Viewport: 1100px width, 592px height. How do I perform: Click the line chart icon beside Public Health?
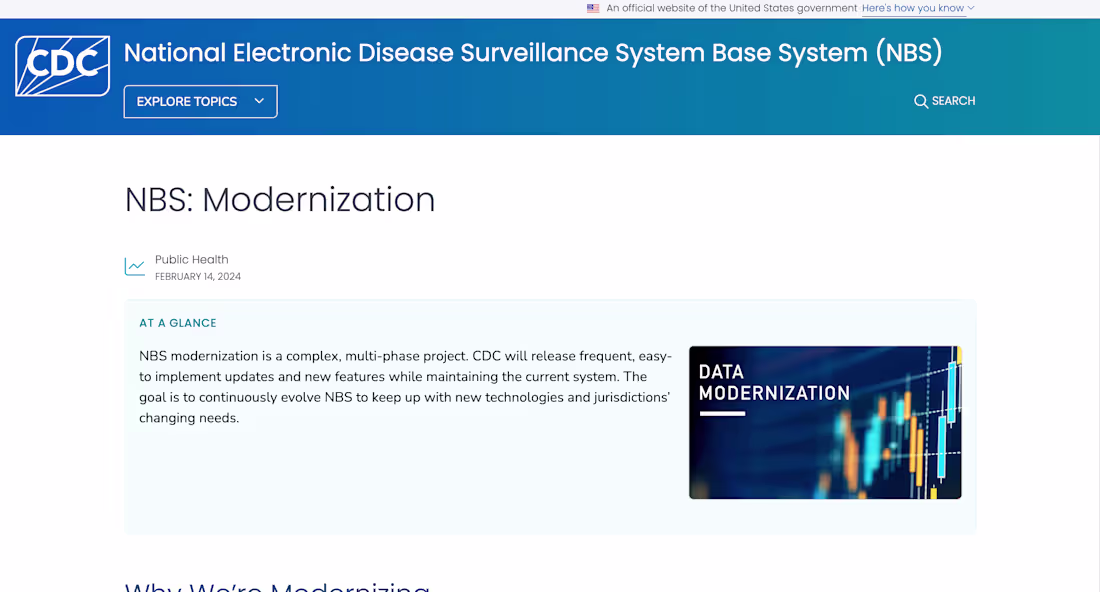pyautogui.click(x=134, y=266)
